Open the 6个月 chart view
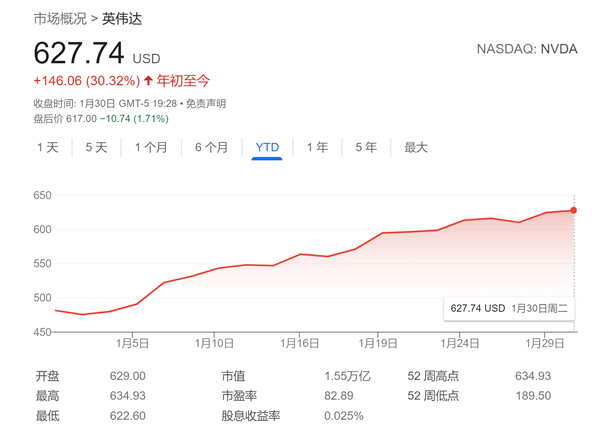Image resolution: width=600 pixels, height=432 pixels. pyautogui.click(x=211, y=147)
